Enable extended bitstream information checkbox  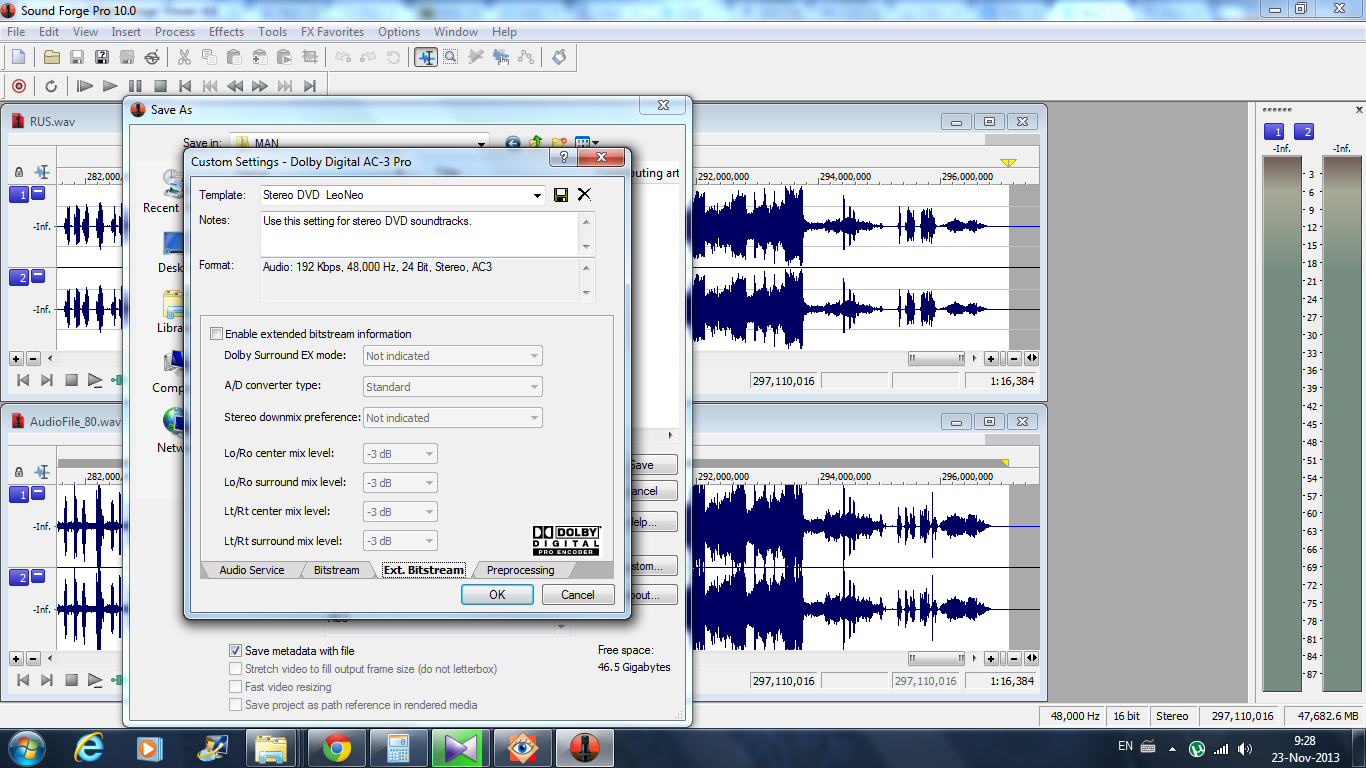[x=216, y=334]
